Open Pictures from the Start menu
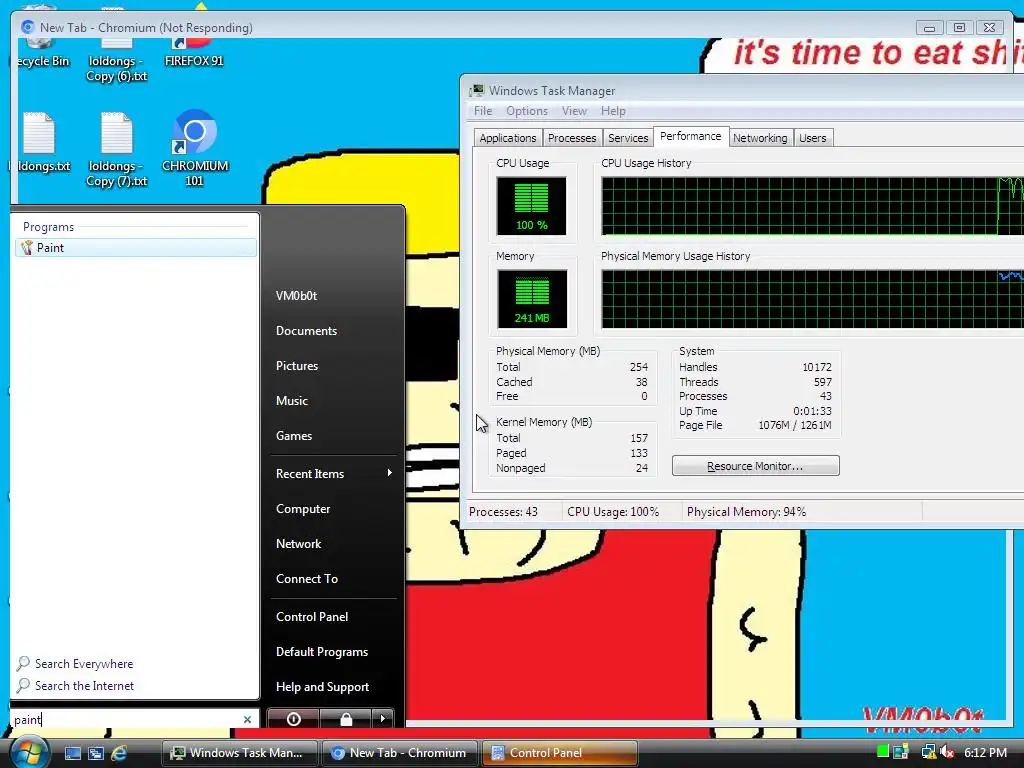Viewport: 1024px width, 768px height. click(296, 366)
